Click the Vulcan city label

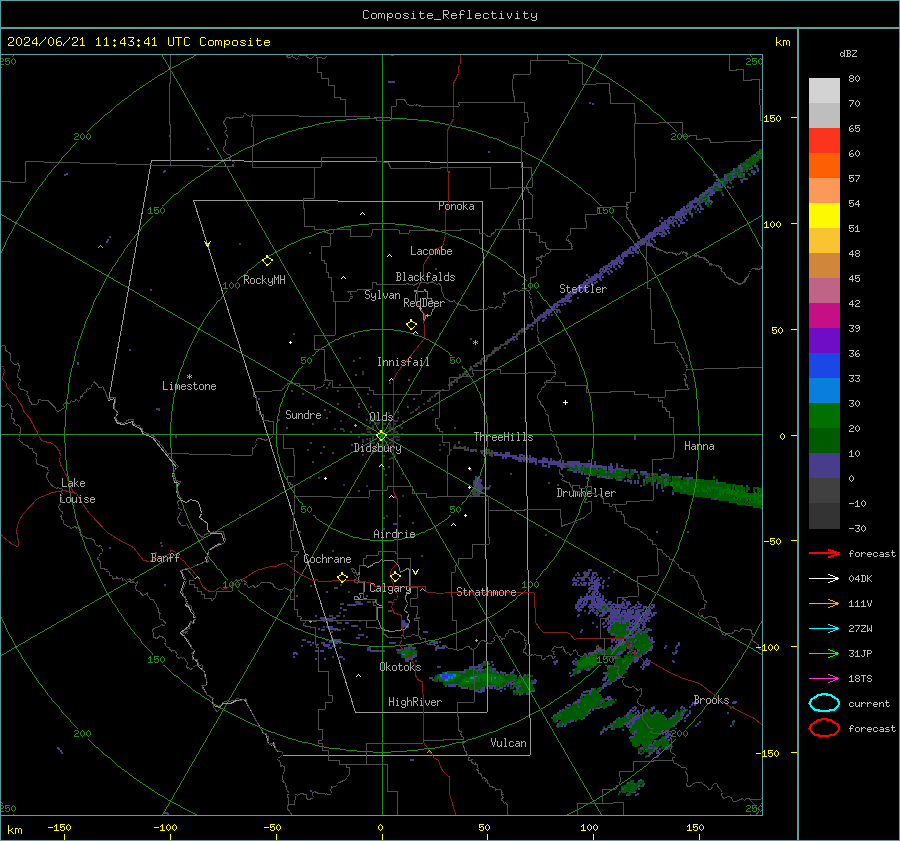pos(508,743)
